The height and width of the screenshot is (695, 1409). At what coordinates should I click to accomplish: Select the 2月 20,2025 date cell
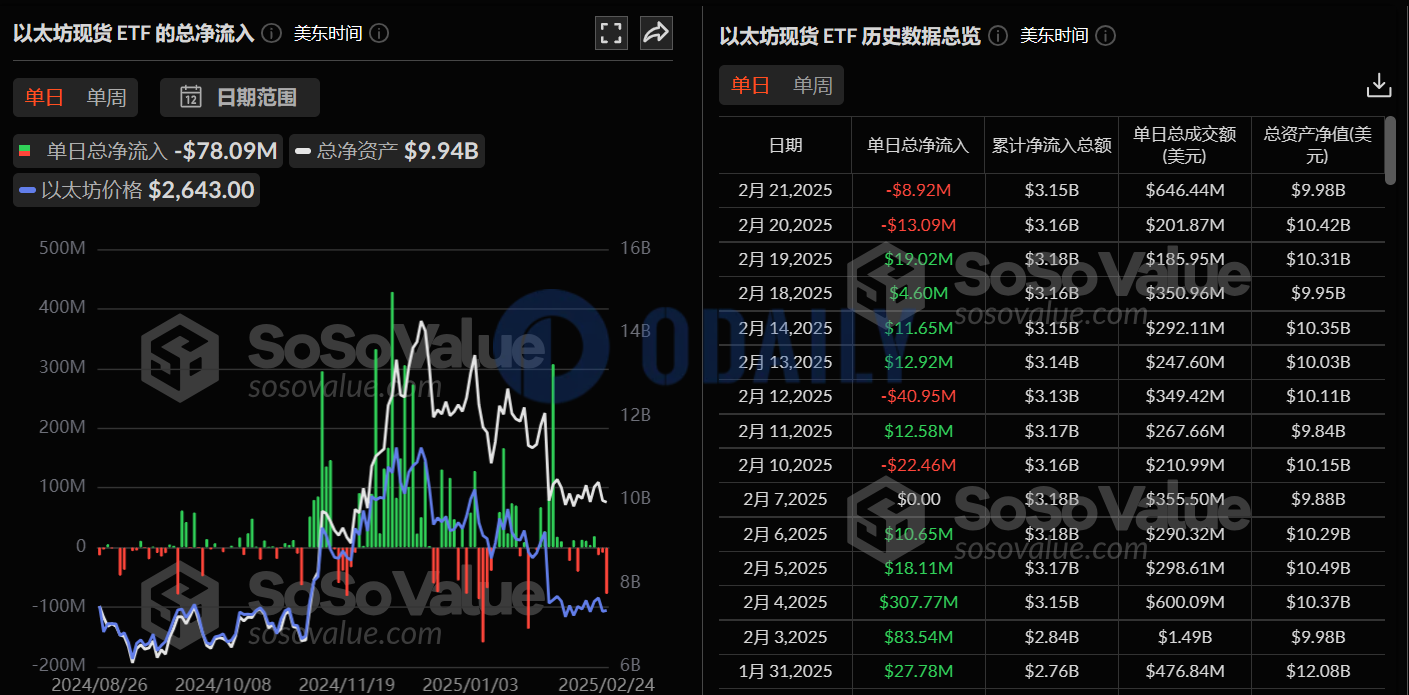coord(785,225)
